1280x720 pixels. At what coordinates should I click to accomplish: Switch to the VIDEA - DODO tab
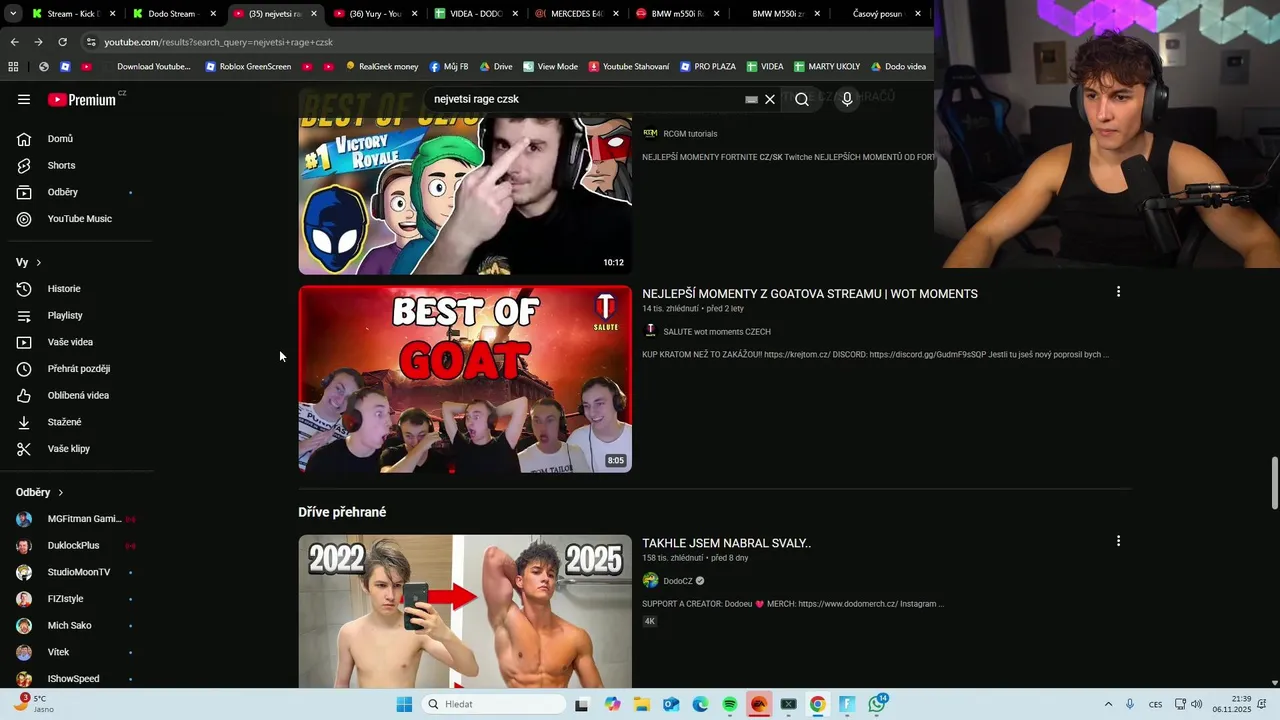pos(477,14)
